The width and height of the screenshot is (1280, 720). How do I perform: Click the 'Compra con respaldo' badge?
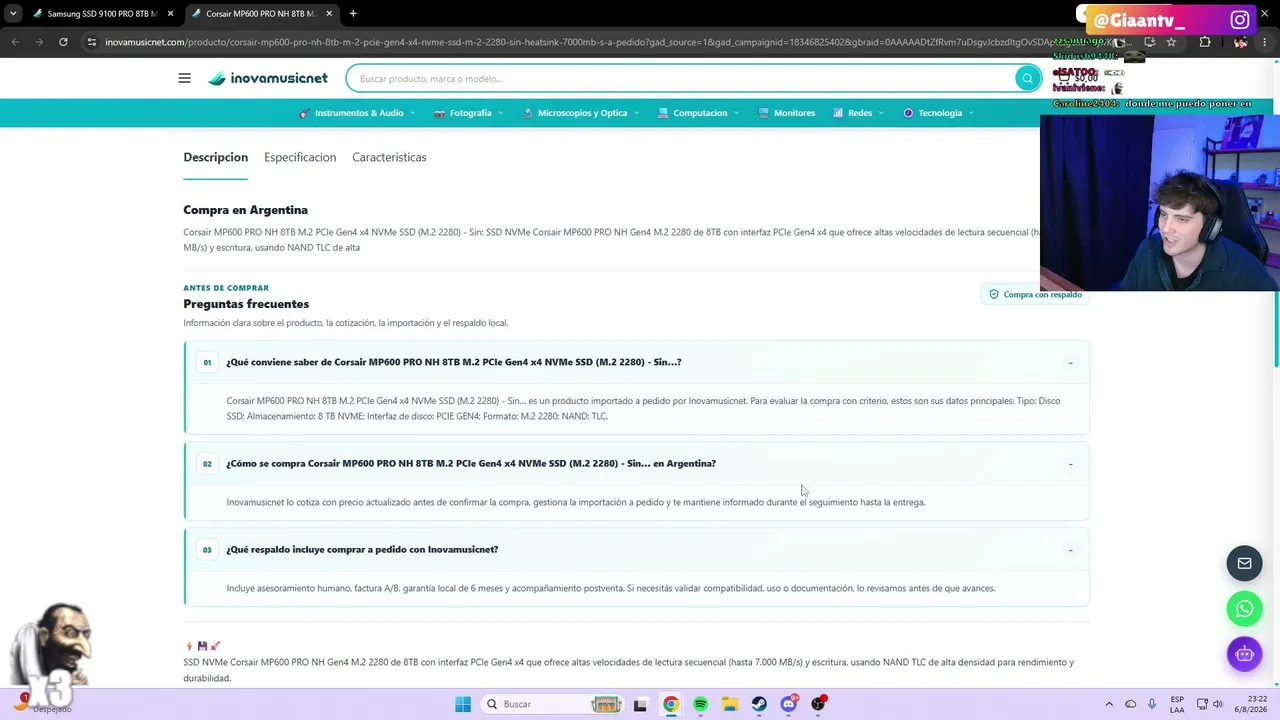pyautogui.click(x=1035, y=294)
